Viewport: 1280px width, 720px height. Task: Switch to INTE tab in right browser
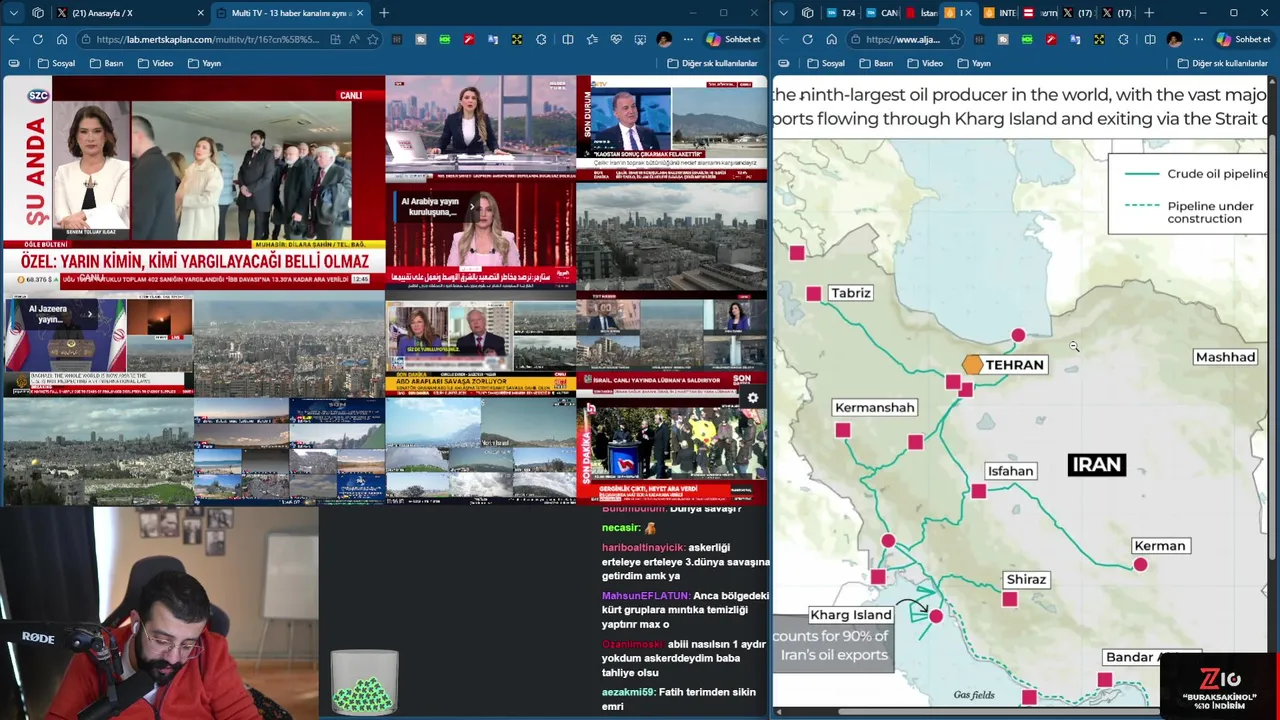click(x=998, y=13)
